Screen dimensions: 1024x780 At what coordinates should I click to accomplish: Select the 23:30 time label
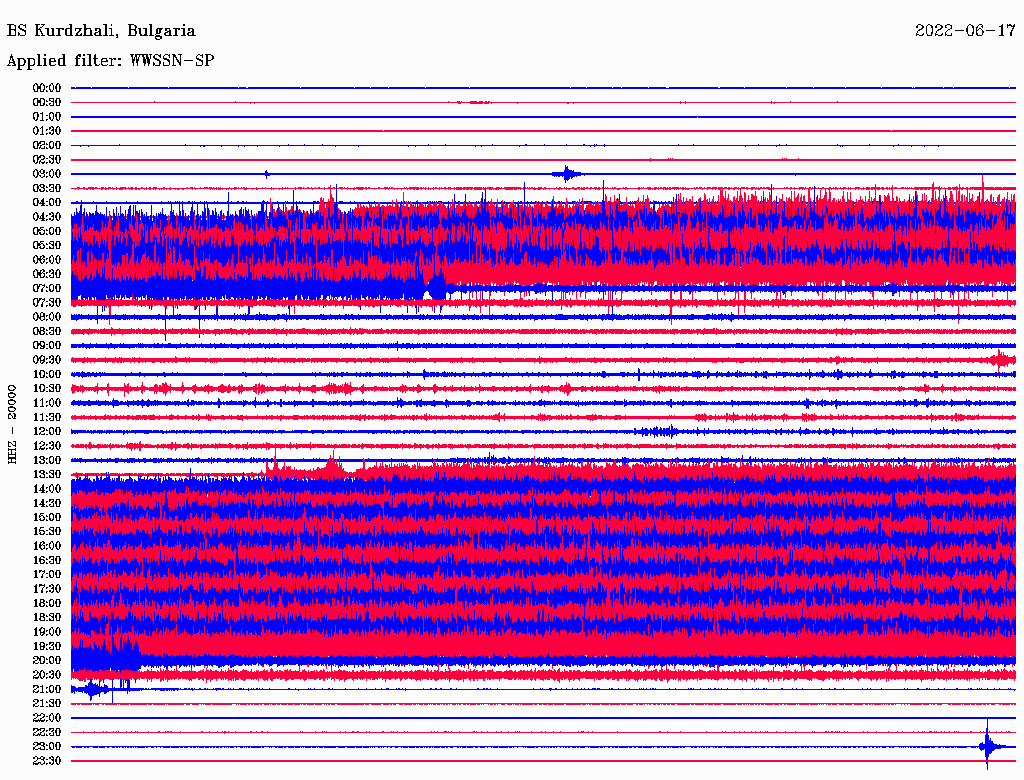(47, 761)
